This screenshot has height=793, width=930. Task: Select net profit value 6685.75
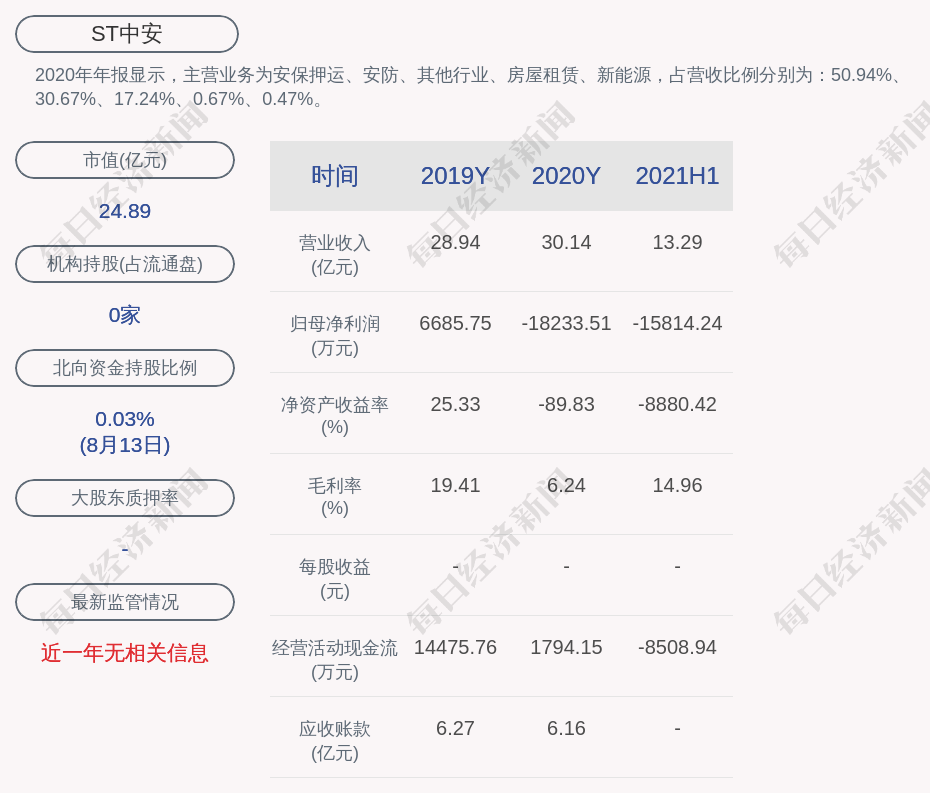[455, 323]
